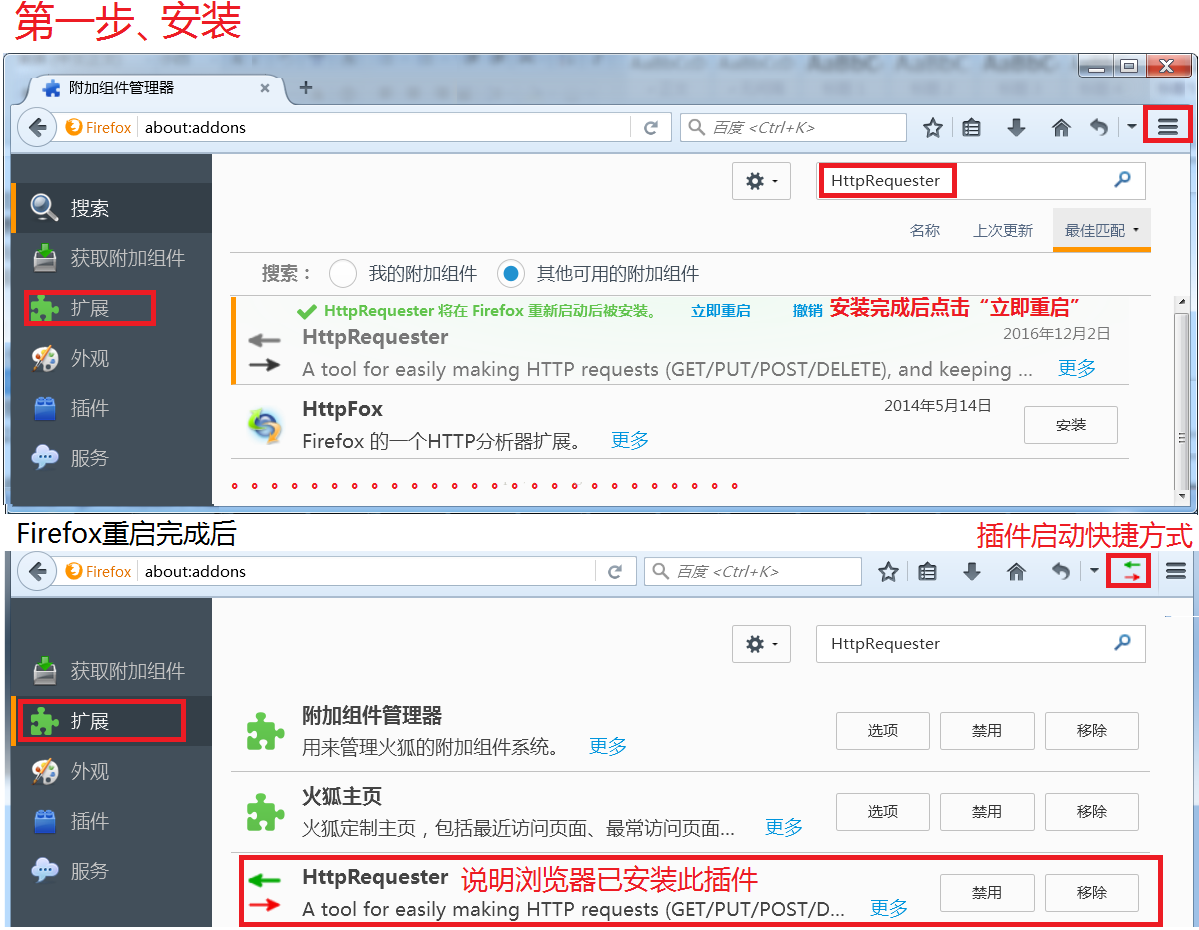The image size is (1199, 930).
Task: Click 移除 for 附加组件管理器
Action: pos(1091,730)
